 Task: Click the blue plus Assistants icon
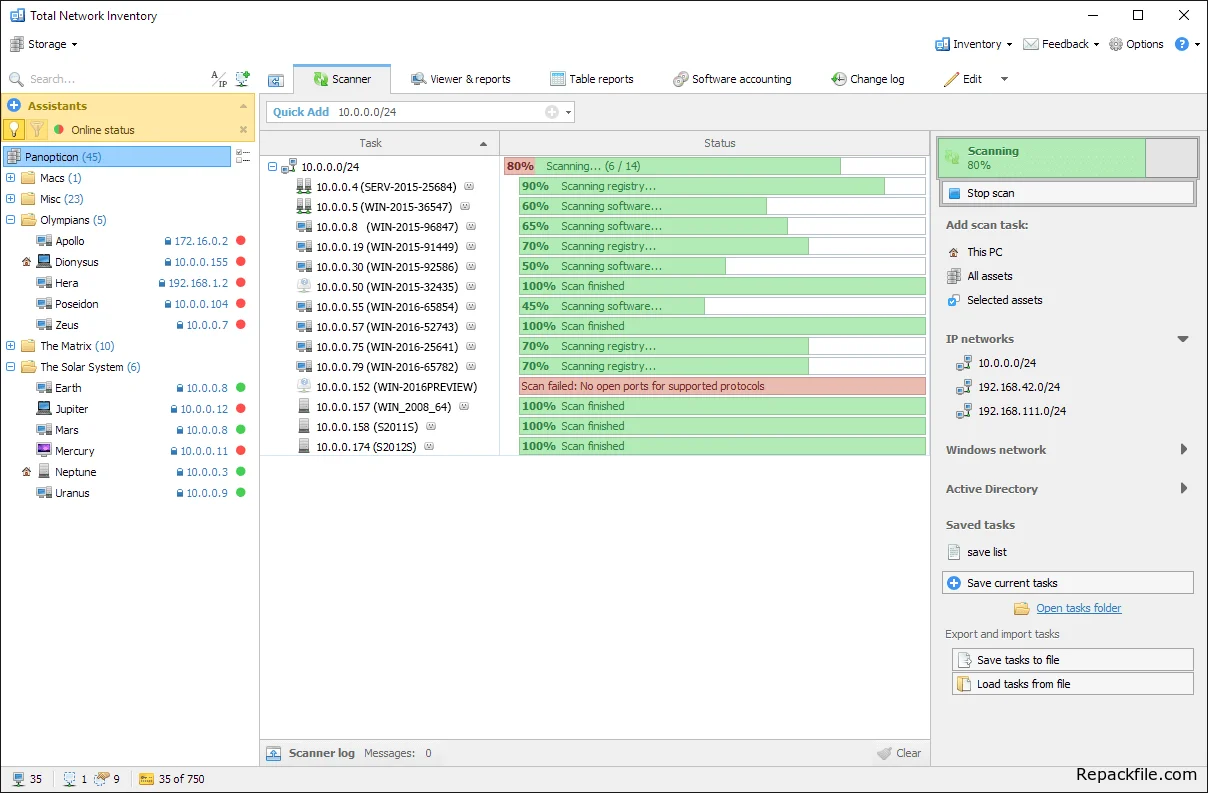[14, 105]
